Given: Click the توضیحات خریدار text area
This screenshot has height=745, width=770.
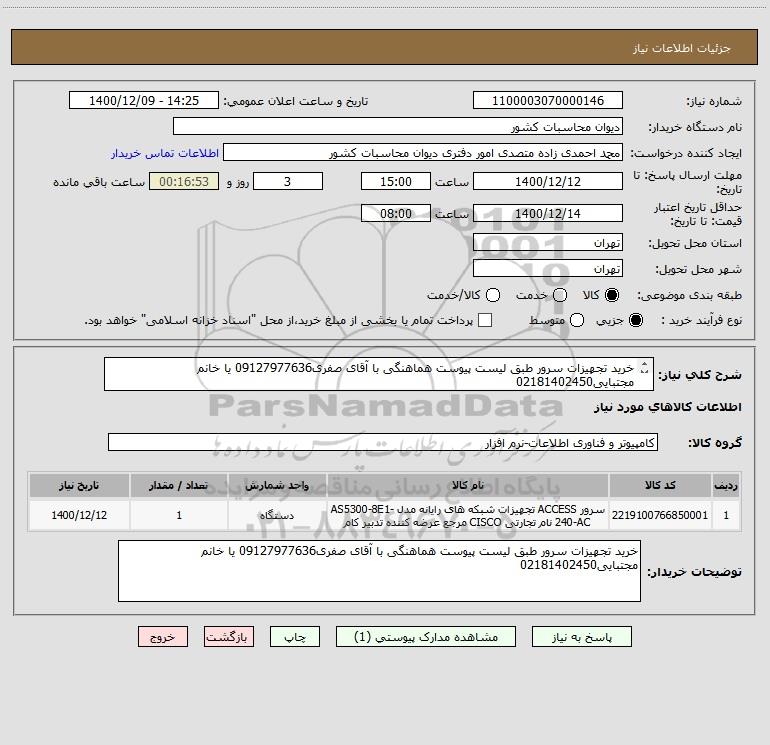Looking at the screenshot, I should 379,571.
